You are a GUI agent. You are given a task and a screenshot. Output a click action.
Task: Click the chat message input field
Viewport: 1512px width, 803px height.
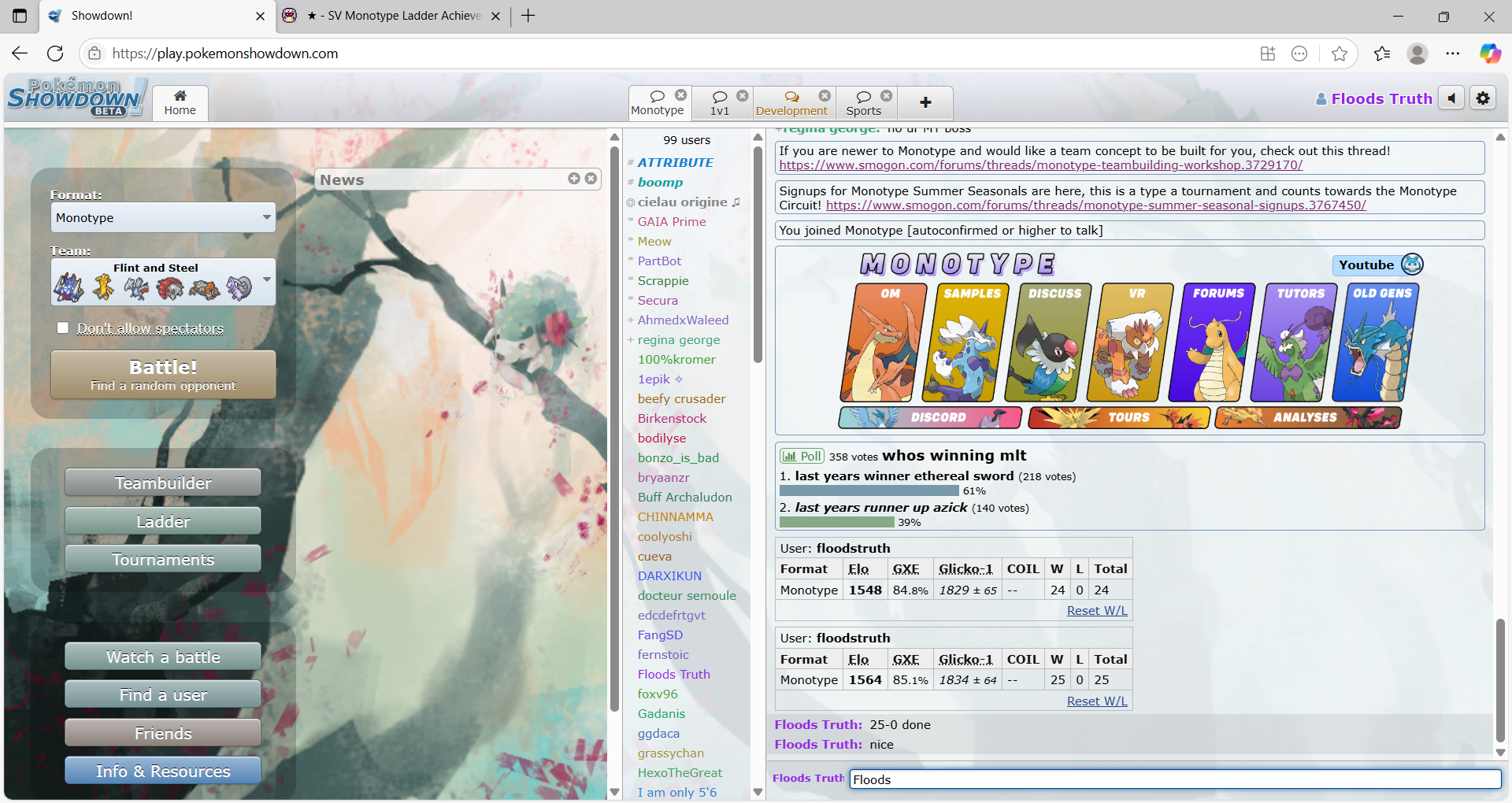click(1175, 779)
